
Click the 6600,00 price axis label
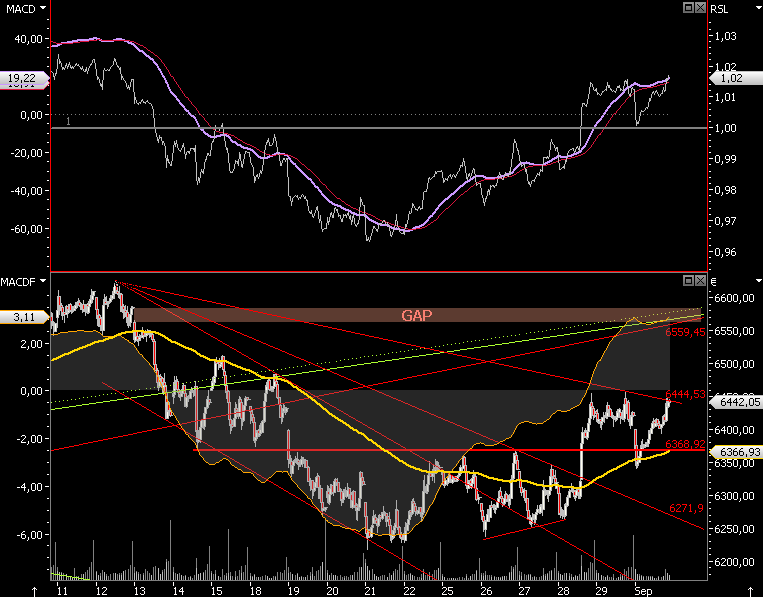click(734, 298)
